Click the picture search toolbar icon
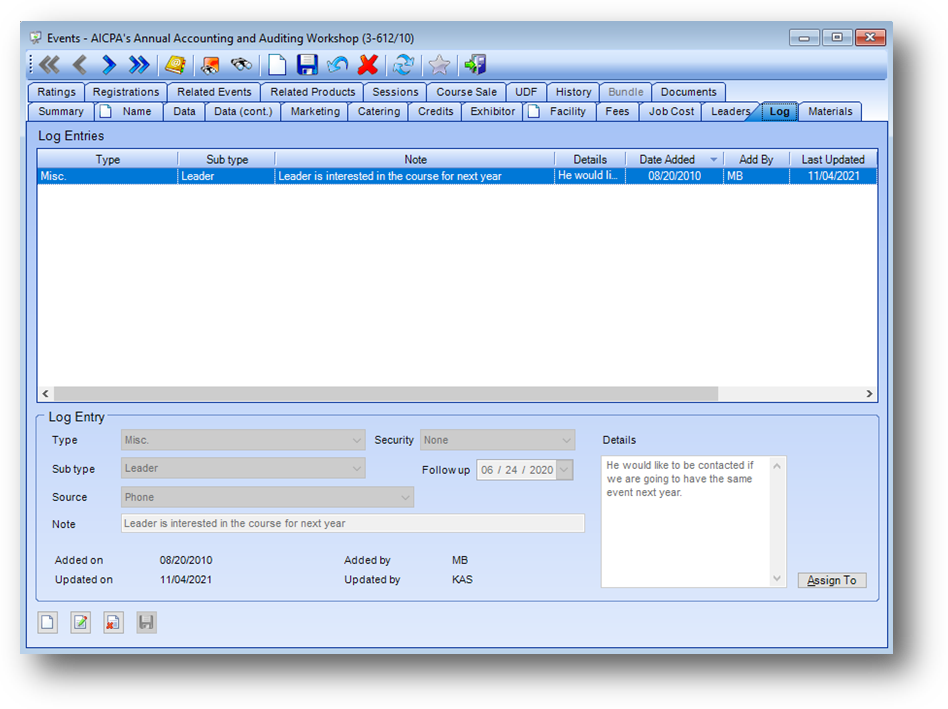This screenshot has height=709, width=948. [210, 65]
